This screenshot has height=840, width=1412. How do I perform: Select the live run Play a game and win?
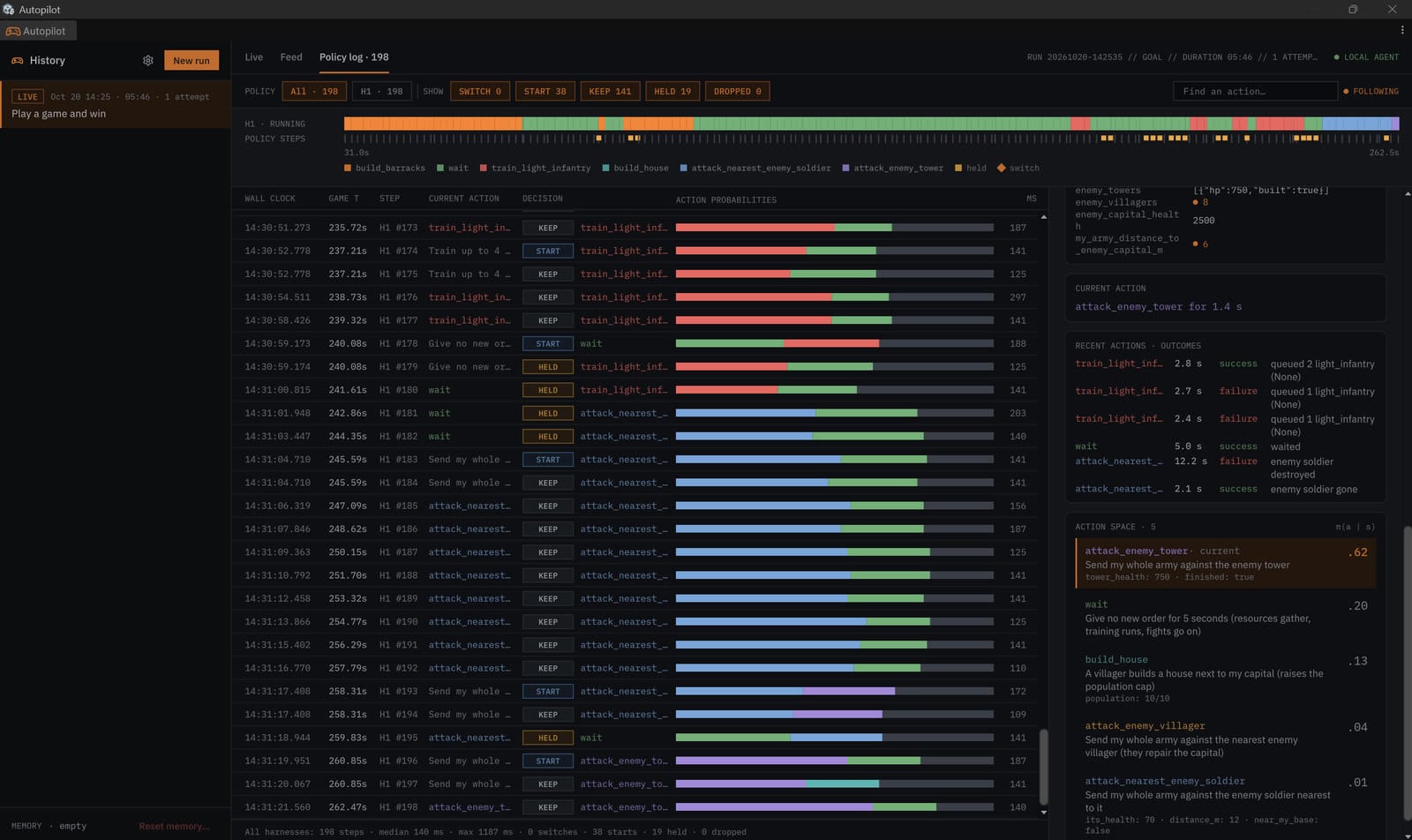click(x=116, y=105)
